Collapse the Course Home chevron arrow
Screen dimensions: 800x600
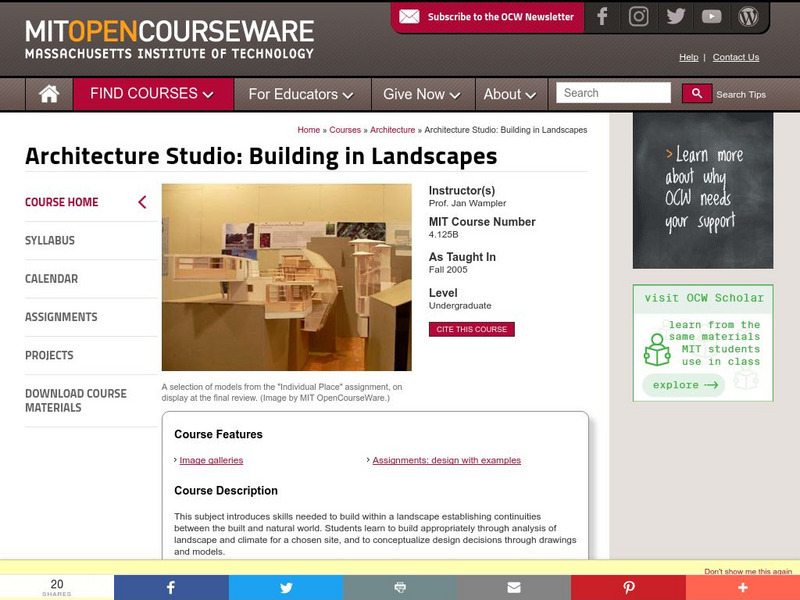coord(142,202)
